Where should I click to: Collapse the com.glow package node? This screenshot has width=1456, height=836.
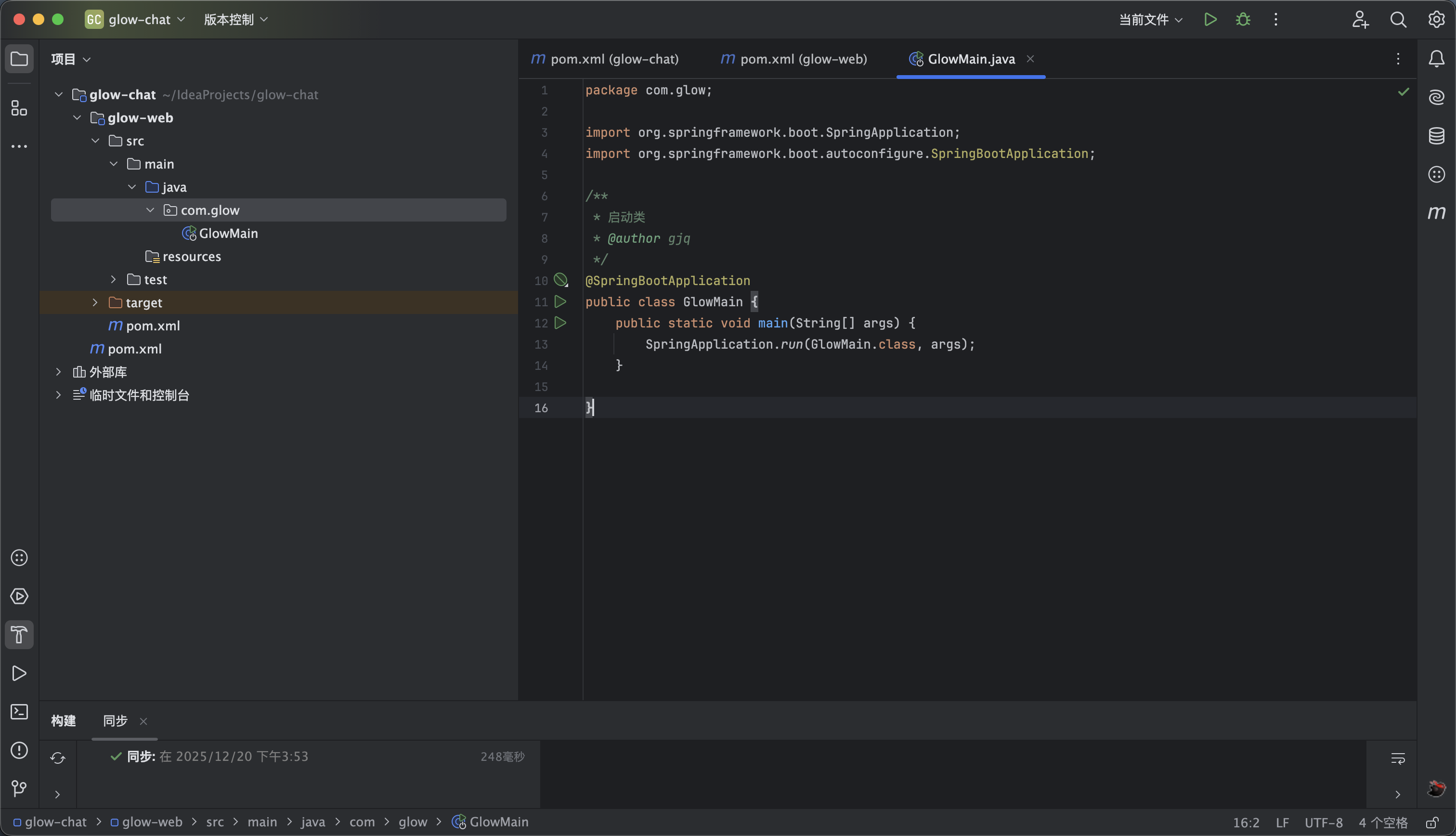click(150, 210)
